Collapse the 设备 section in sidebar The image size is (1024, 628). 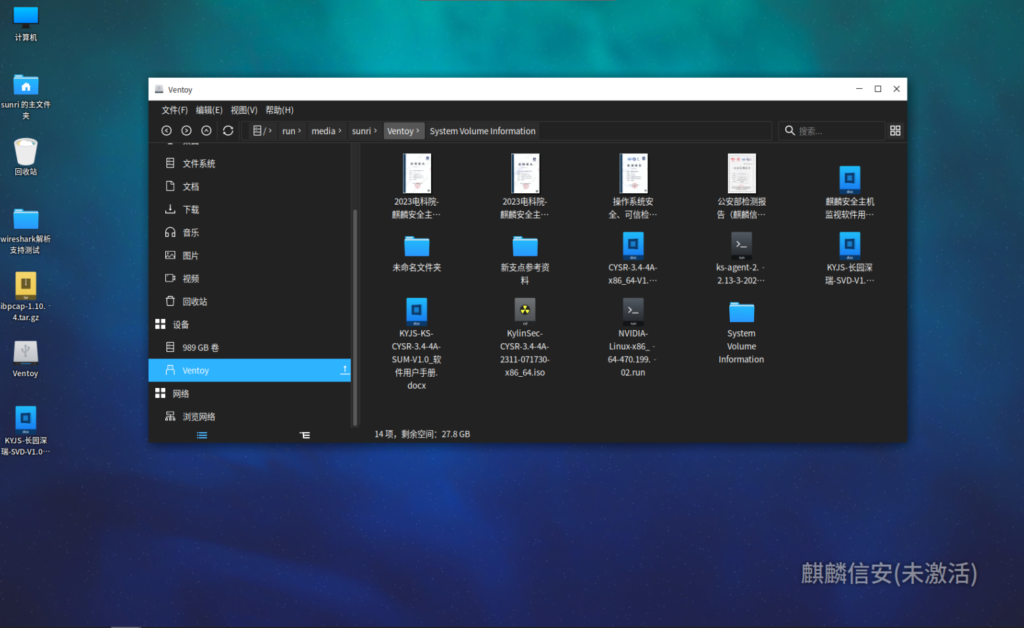point(160,324)
